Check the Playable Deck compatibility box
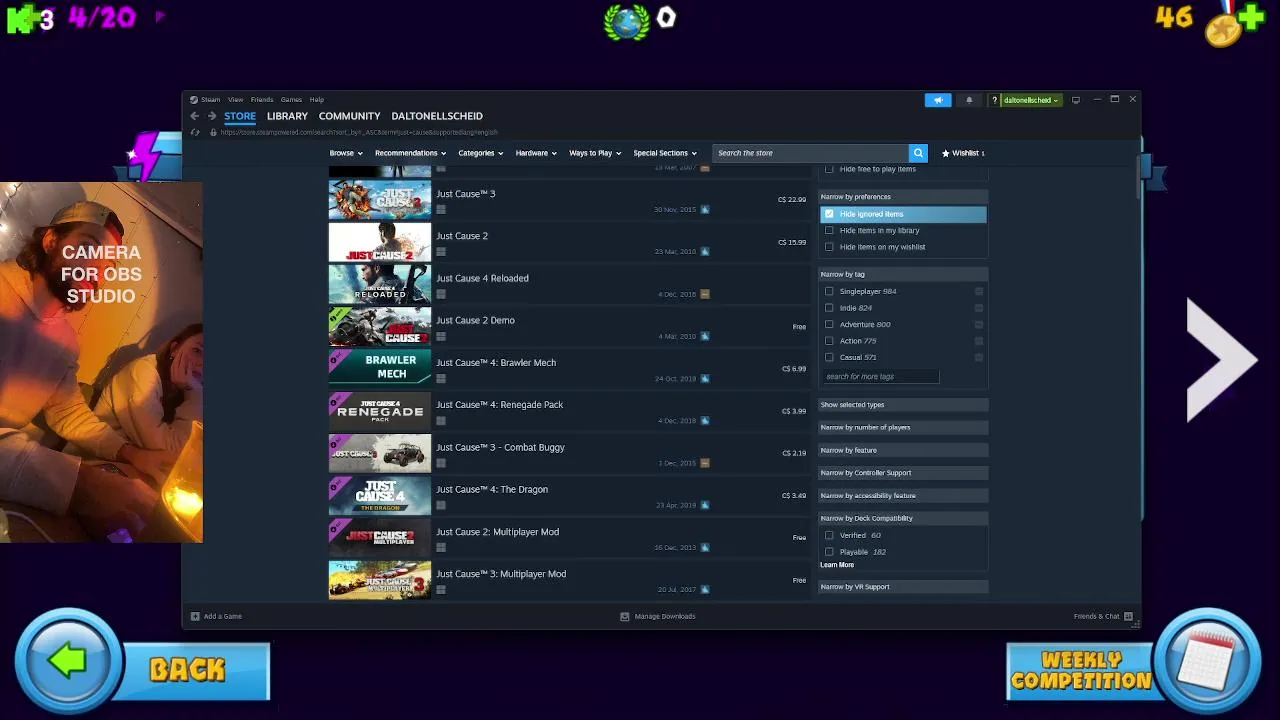The image size is (1280, 720). [x=829, y=552]
